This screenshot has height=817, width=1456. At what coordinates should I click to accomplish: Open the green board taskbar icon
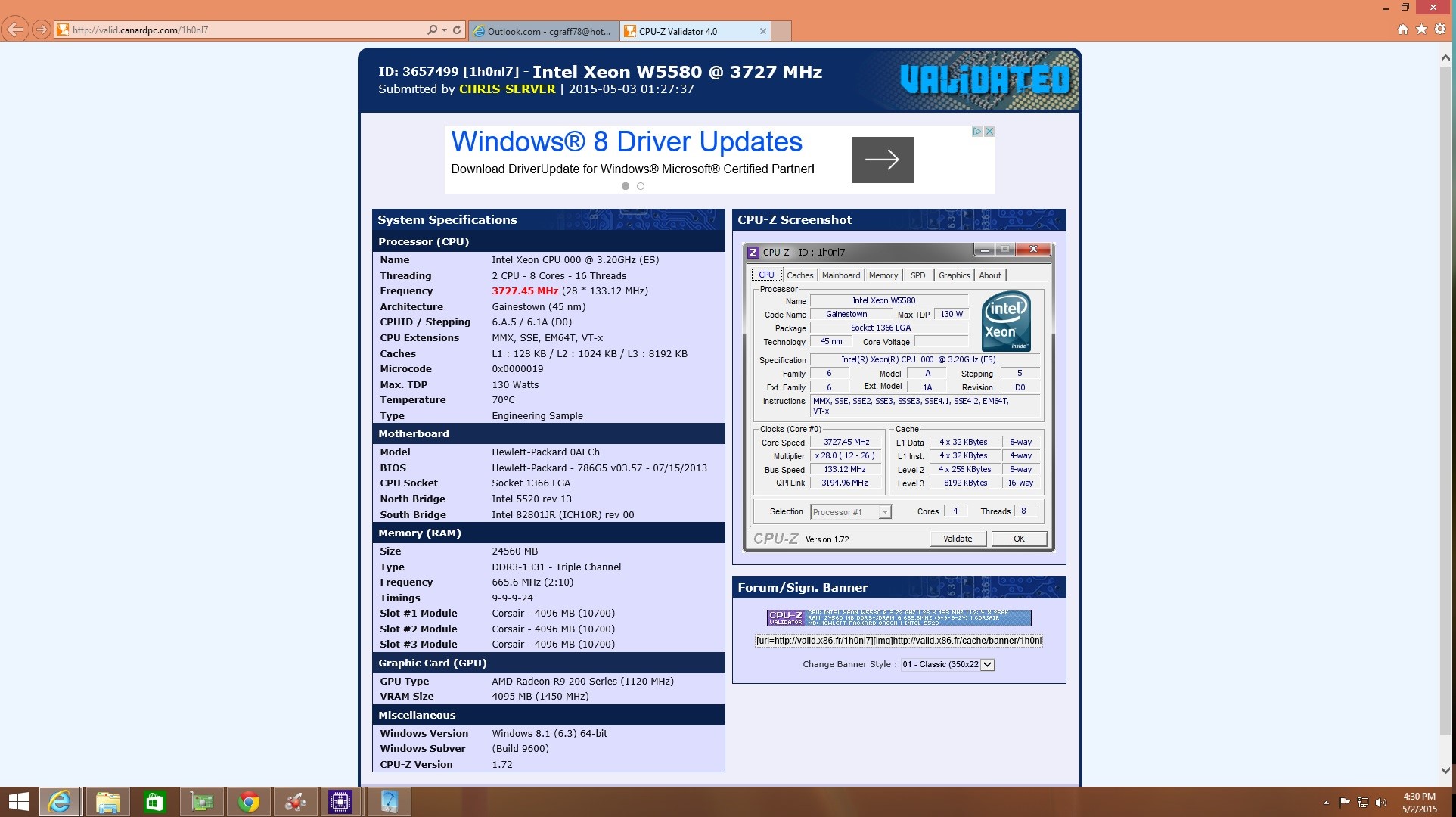click(x=201, y=802)
